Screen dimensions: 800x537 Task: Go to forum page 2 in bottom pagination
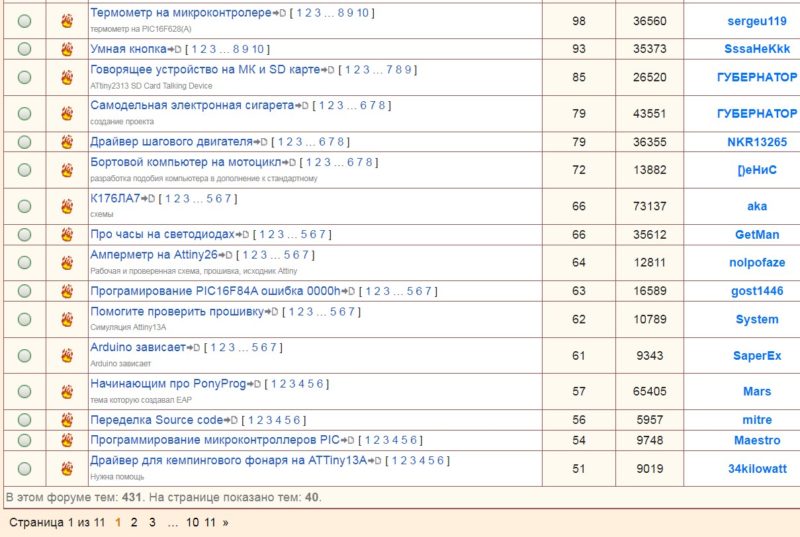pos(134,522)
